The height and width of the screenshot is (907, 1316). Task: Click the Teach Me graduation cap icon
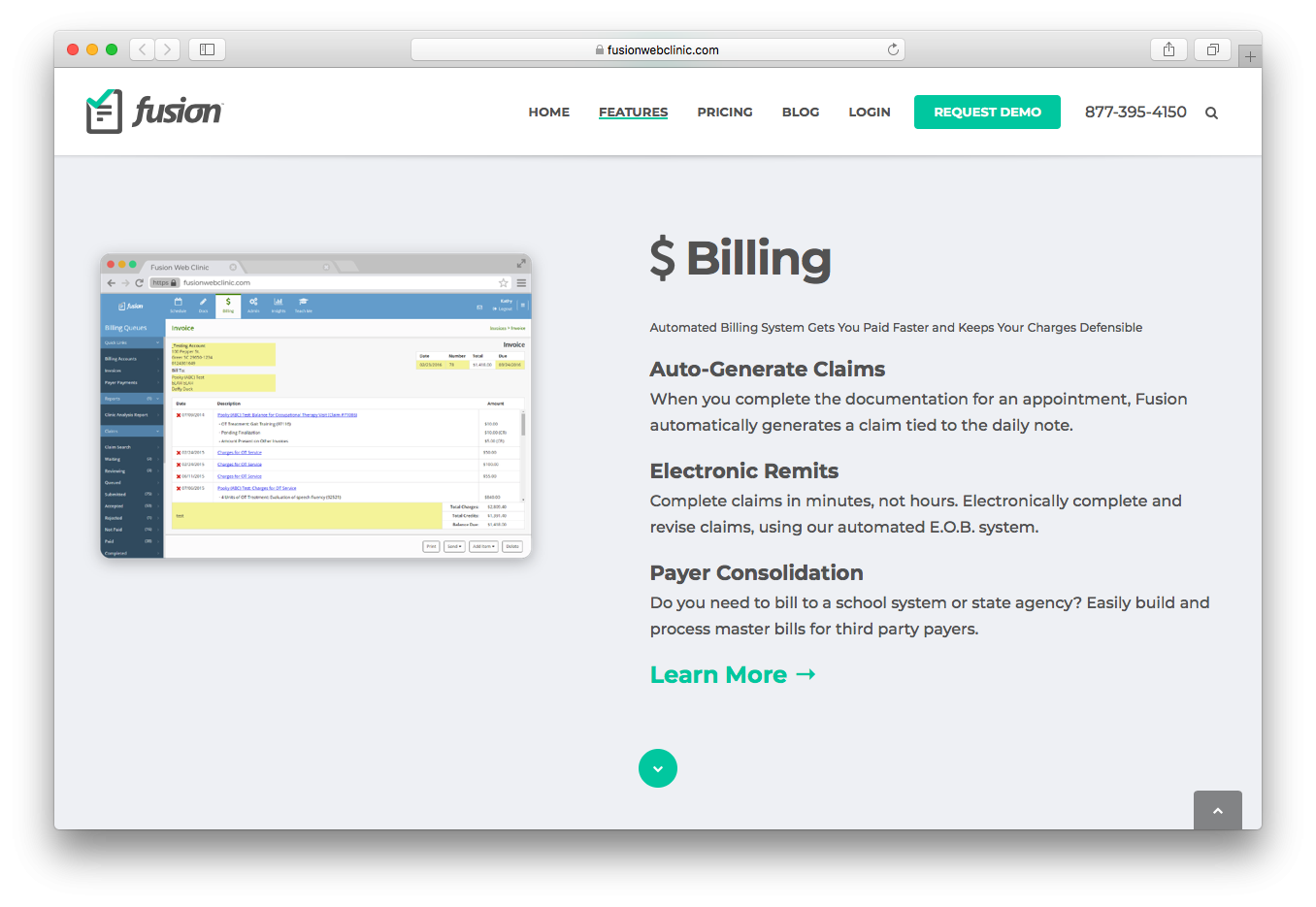coord(304,302)
